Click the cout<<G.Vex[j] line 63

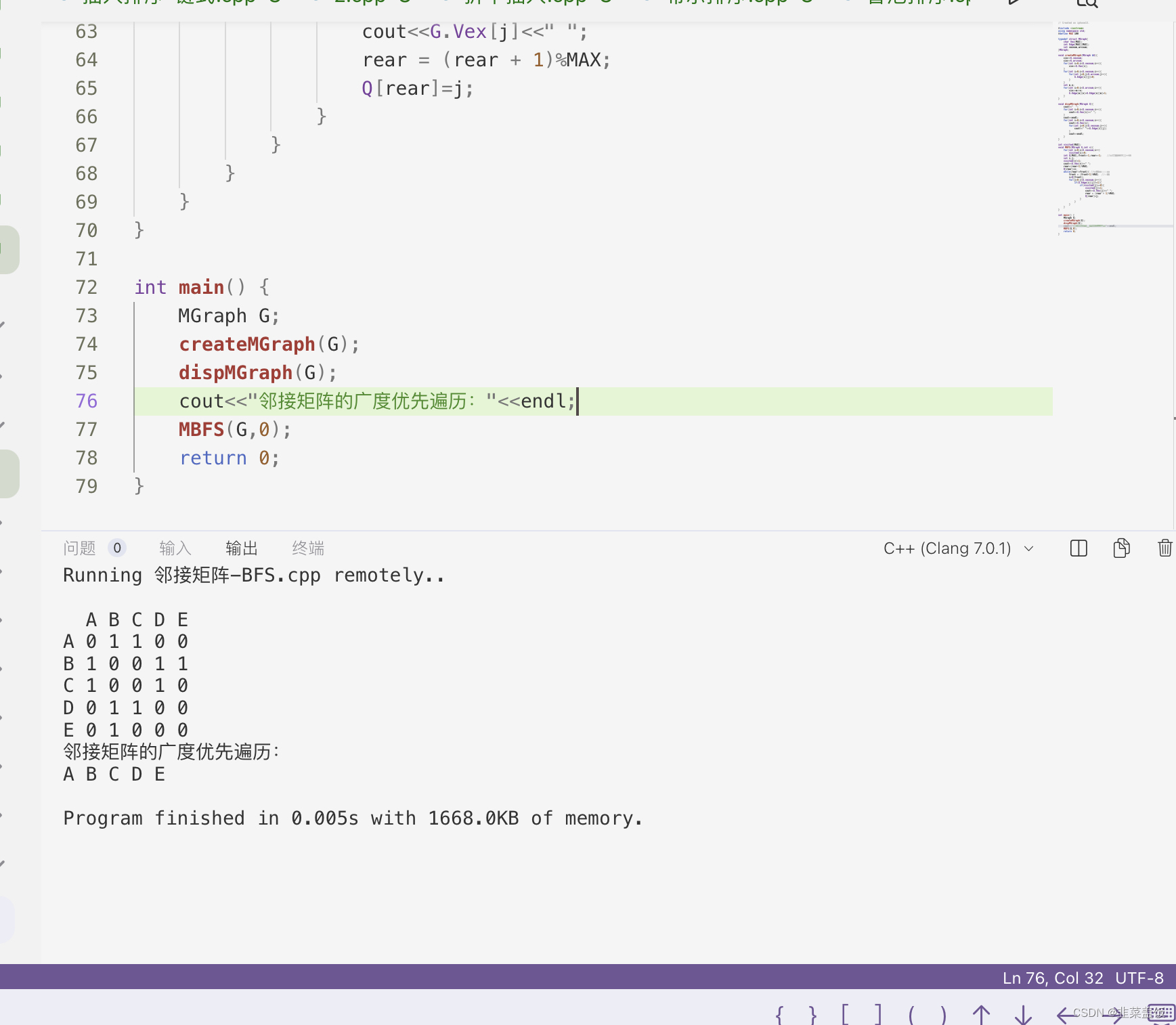click(x=475, y=31)
